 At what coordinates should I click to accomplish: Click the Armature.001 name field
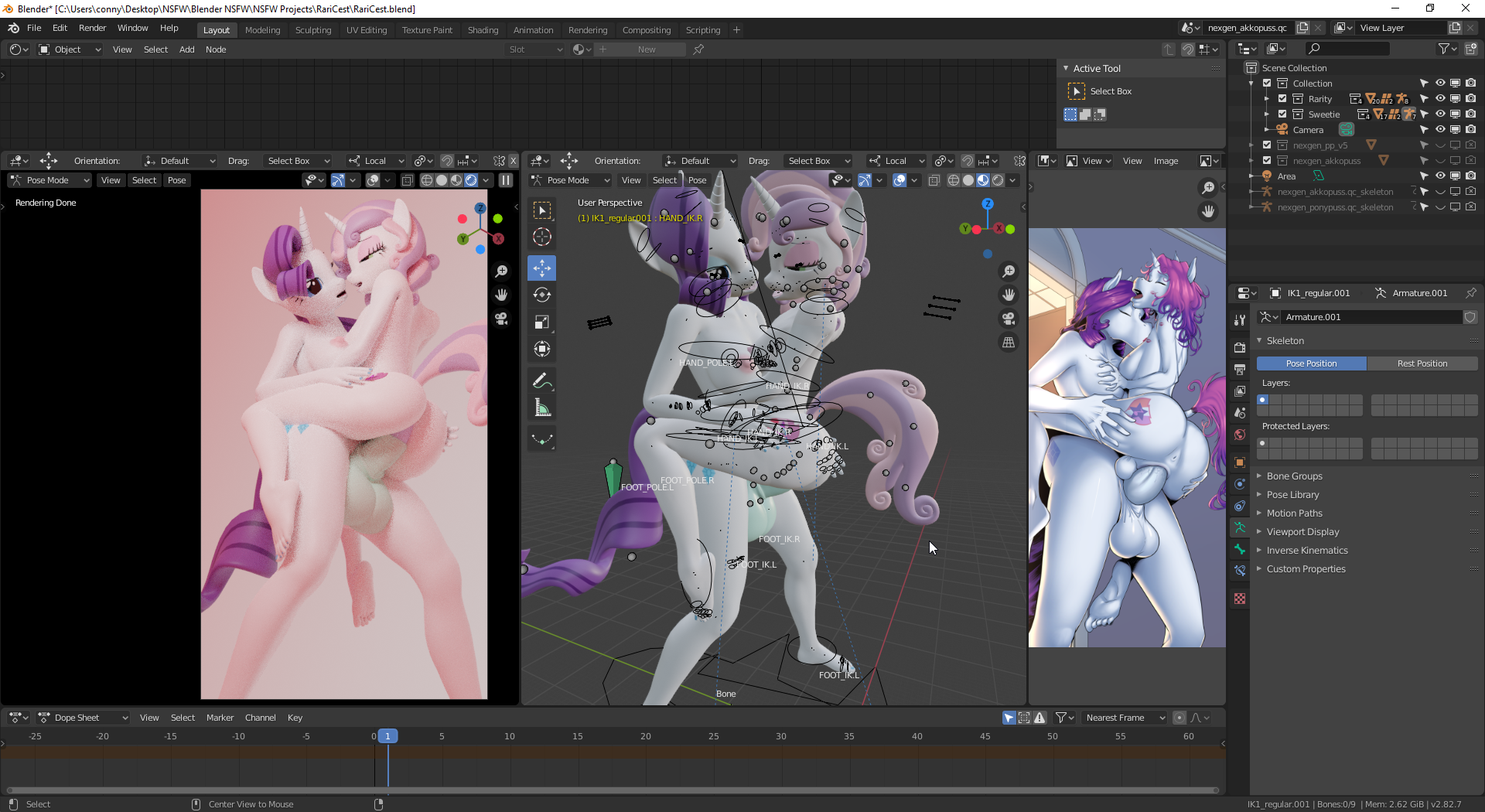[1371, 317]
